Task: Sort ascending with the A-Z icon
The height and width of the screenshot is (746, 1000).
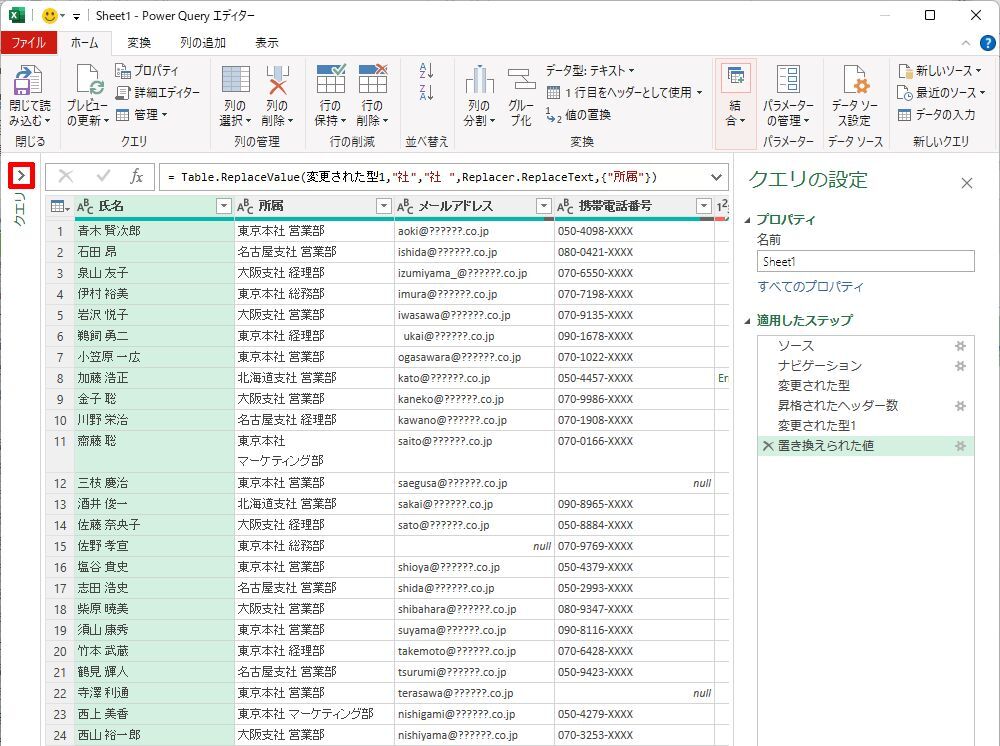Action: [426, 70]
